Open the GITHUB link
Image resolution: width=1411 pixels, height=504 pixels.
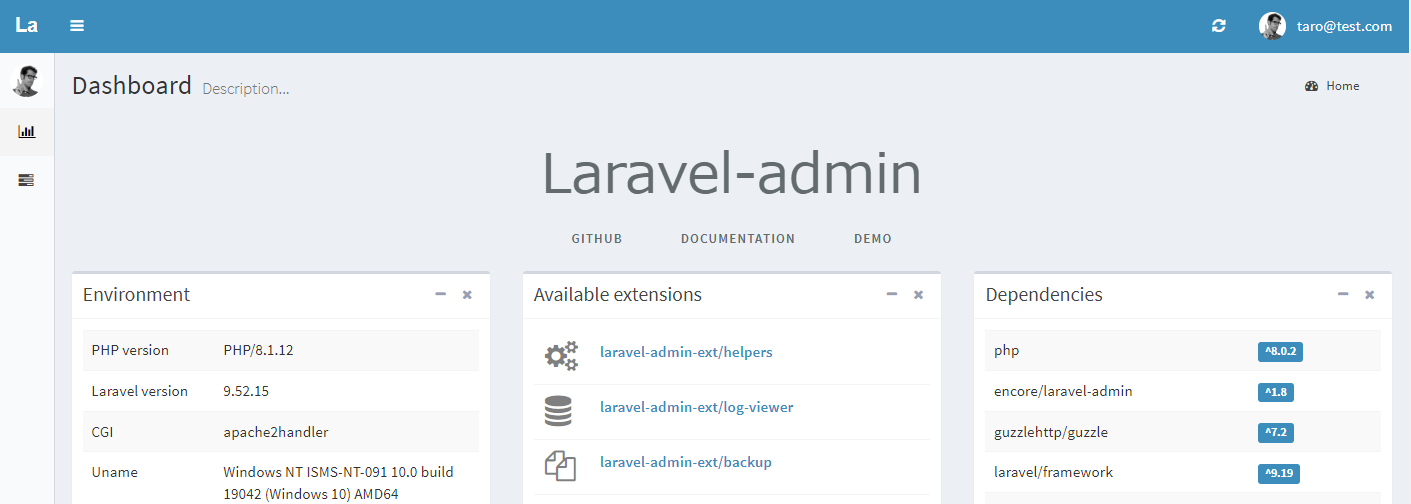pos(597,239)
